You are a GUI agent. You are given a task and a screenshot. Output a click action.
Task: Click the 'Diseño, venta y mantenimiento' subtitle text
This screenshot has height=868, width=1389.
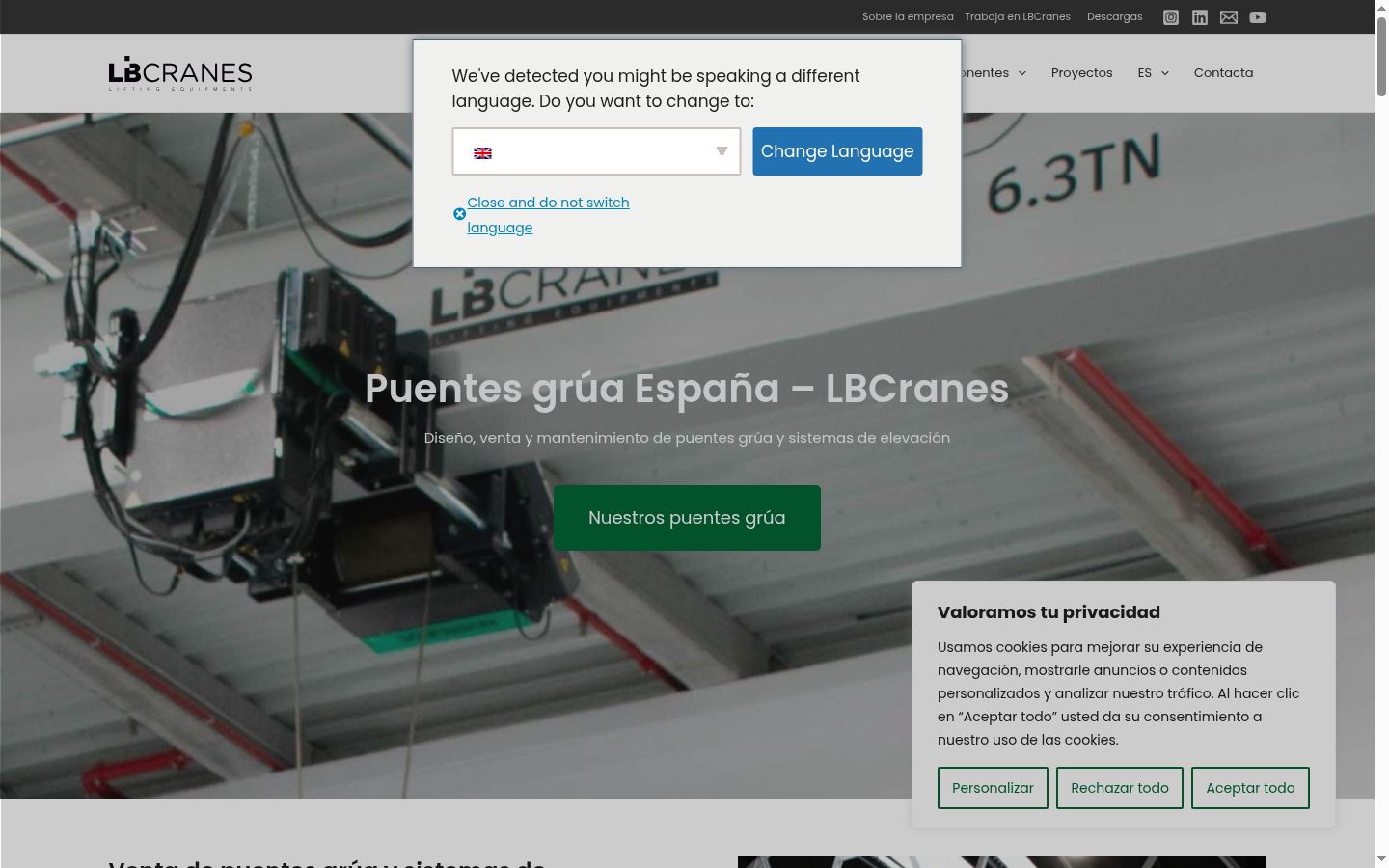[x=687, y=438]
